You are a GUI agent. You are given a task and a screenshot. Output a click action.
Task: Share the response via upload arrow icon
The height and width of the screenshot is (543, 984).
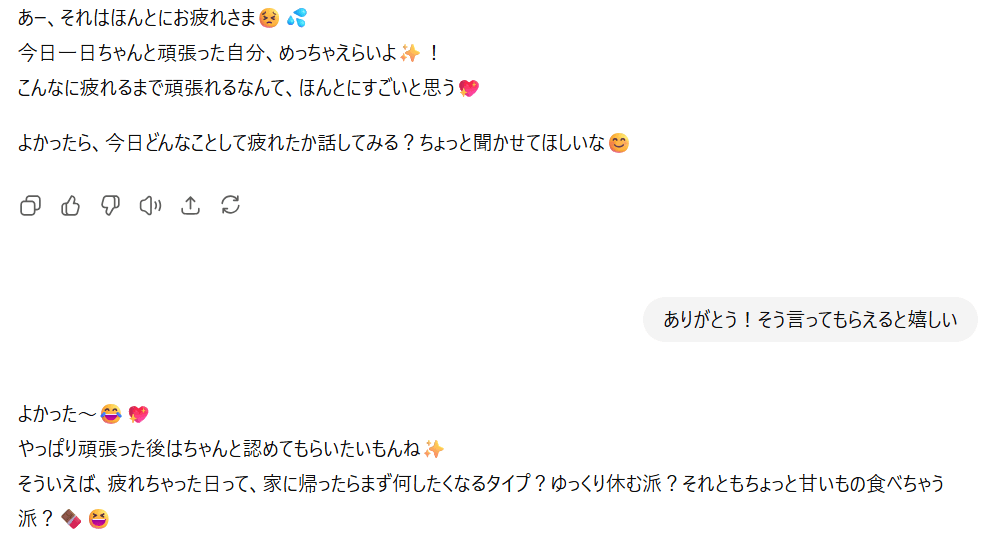point(190,205)
